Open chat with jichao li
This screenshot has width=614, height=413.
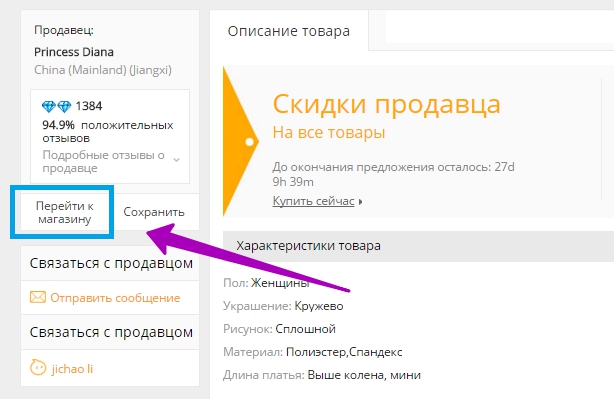(x=72, y=369)
